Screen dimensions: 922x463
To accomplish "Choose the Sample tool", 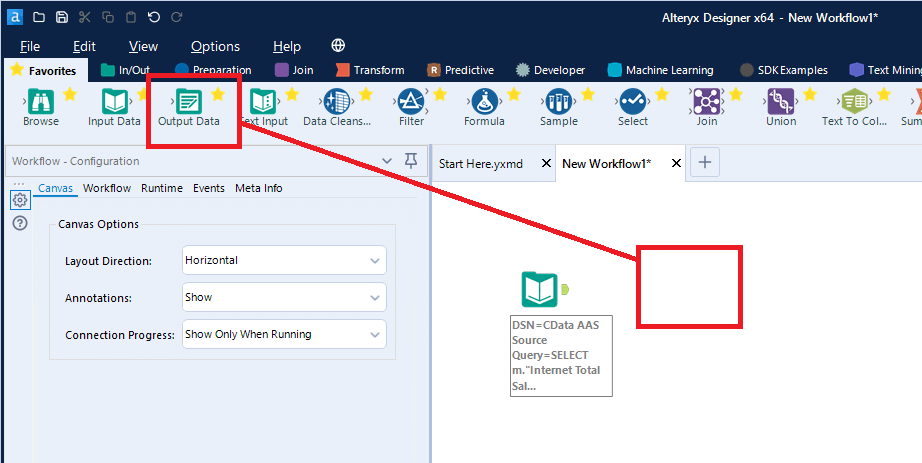I will [x=559, y=101].
